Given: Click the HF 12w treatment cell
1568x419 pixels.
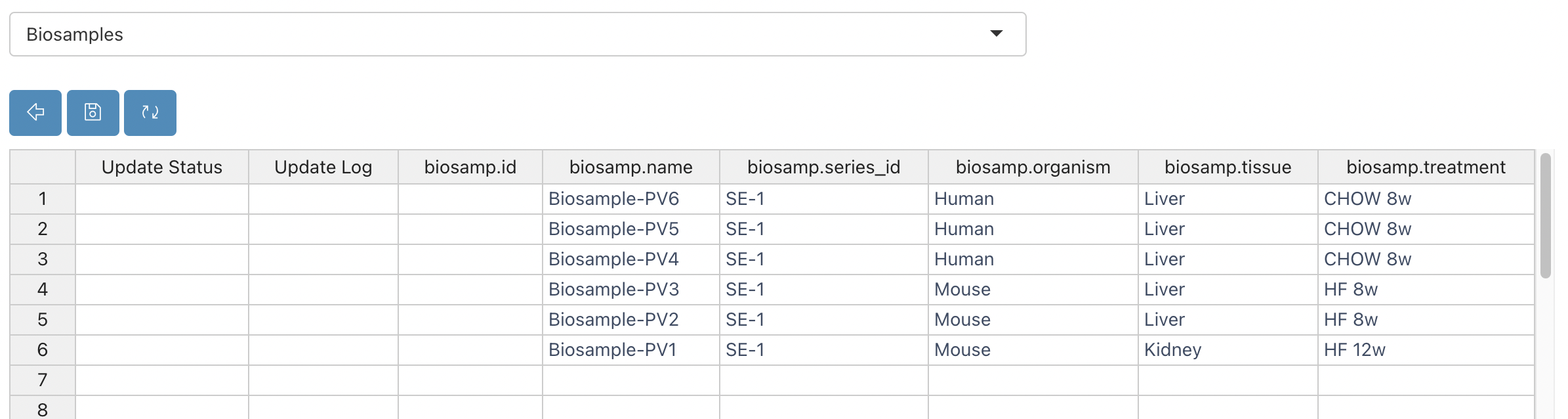Looking at the screenshot, I should pyautogui.click(x=1426, y=350).
